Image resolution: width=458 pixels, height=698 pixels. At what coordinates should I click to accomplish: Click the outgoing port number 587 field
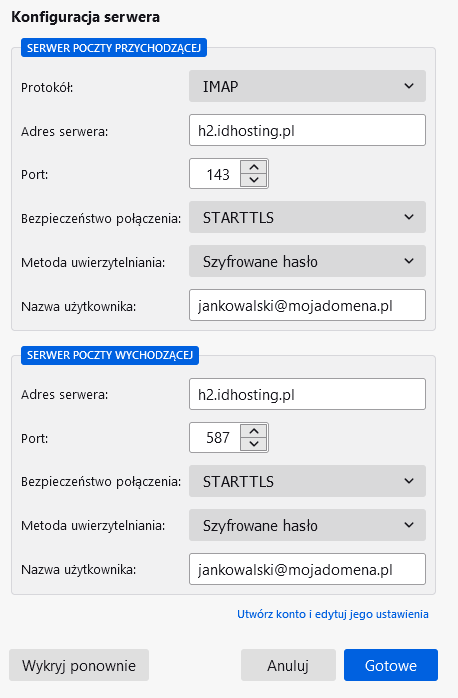[x=215, y=438]
